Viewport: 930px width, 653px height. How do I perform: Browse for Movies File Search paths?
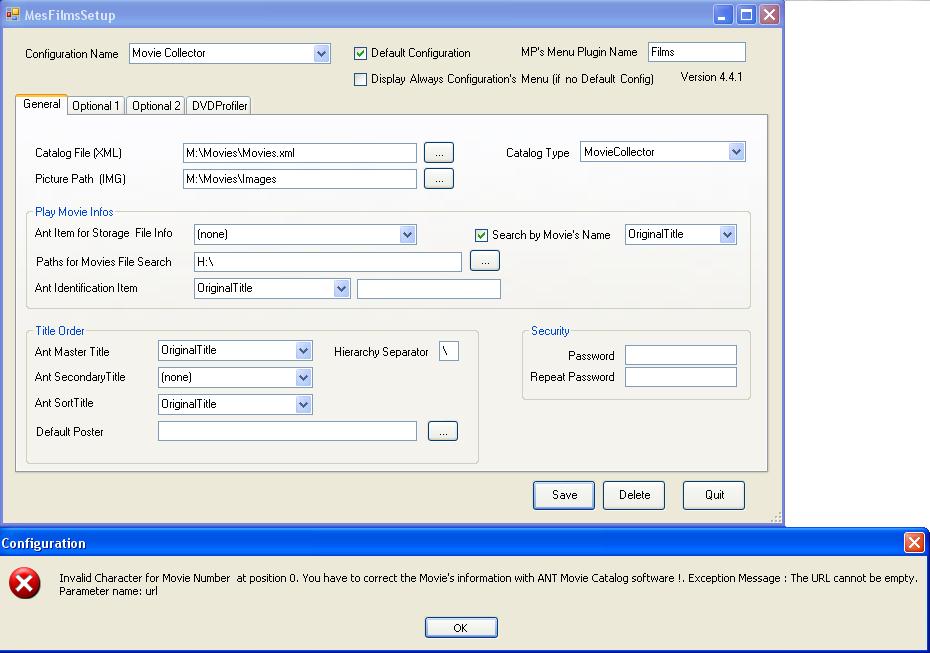484,261
